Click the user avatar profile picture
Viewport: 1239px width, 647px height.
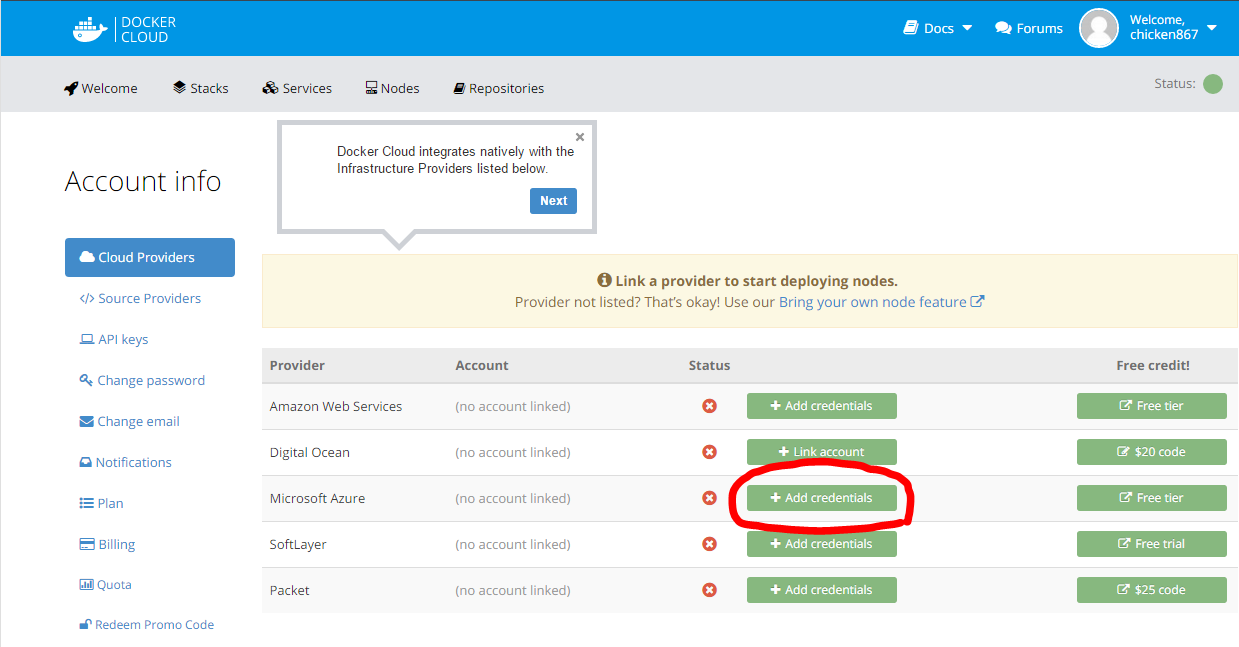tap(1098, 28)
